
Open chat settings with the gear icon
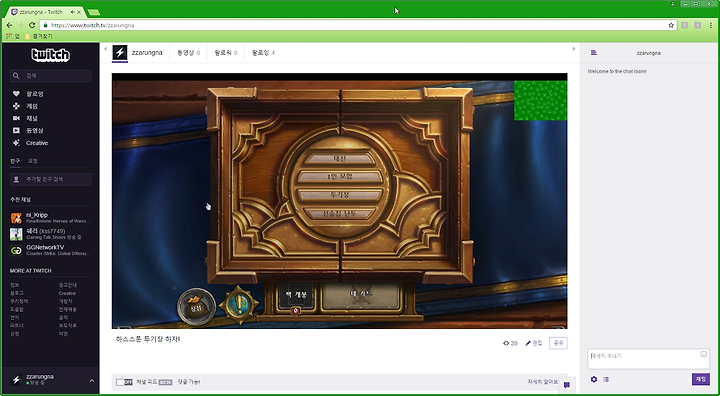click(594, 379)
